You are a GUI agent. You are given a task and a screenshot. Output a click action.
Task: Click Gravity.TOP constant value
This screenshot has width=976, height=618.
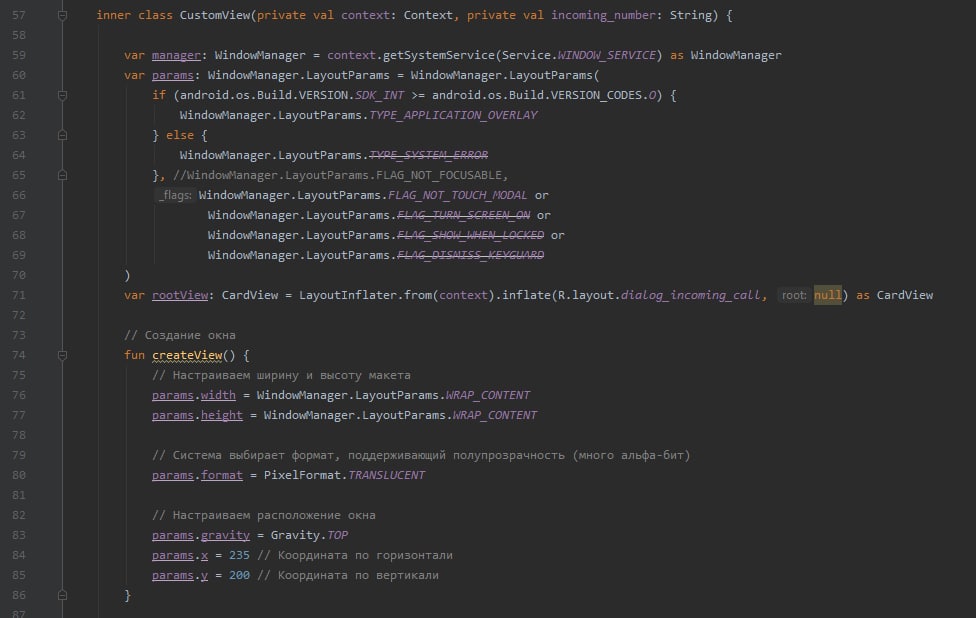point(337,535)
